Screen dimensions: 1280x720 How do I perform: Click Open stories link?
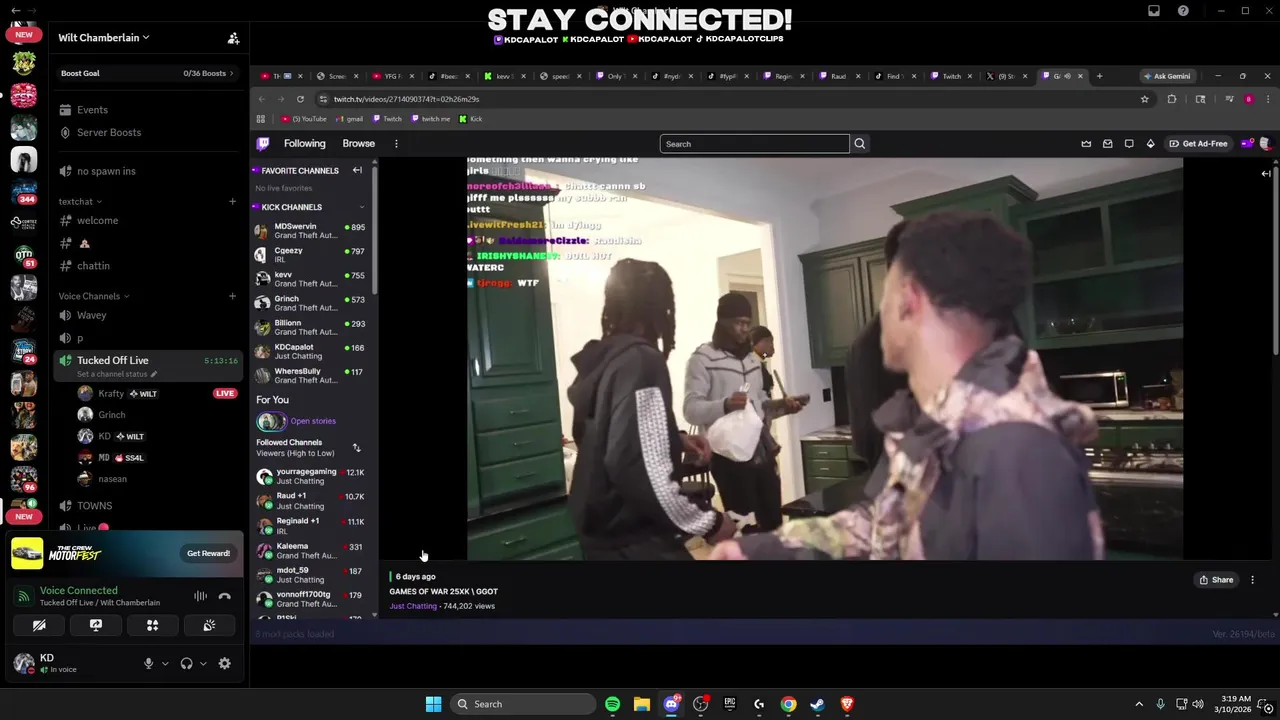[313, 421]
